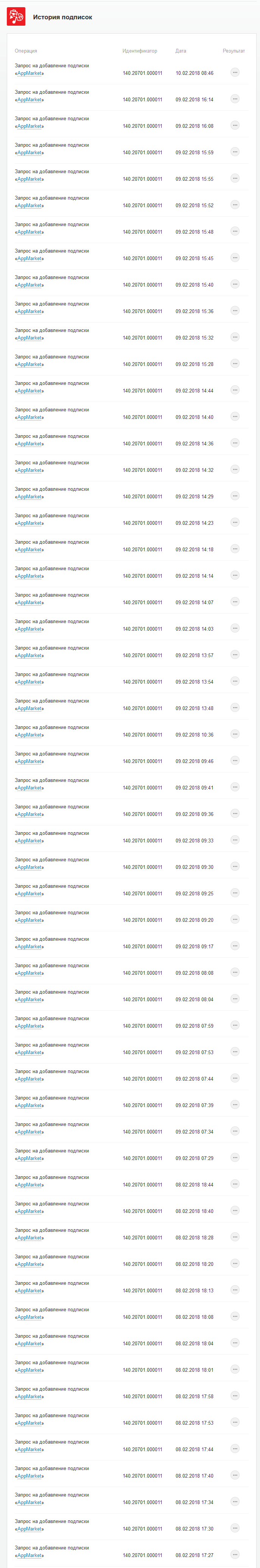This screenshot has height=1568, width=260.
Task: Click result ellipsis for 09.02.2018 13:57 row
Action: (x=235, y=654)
